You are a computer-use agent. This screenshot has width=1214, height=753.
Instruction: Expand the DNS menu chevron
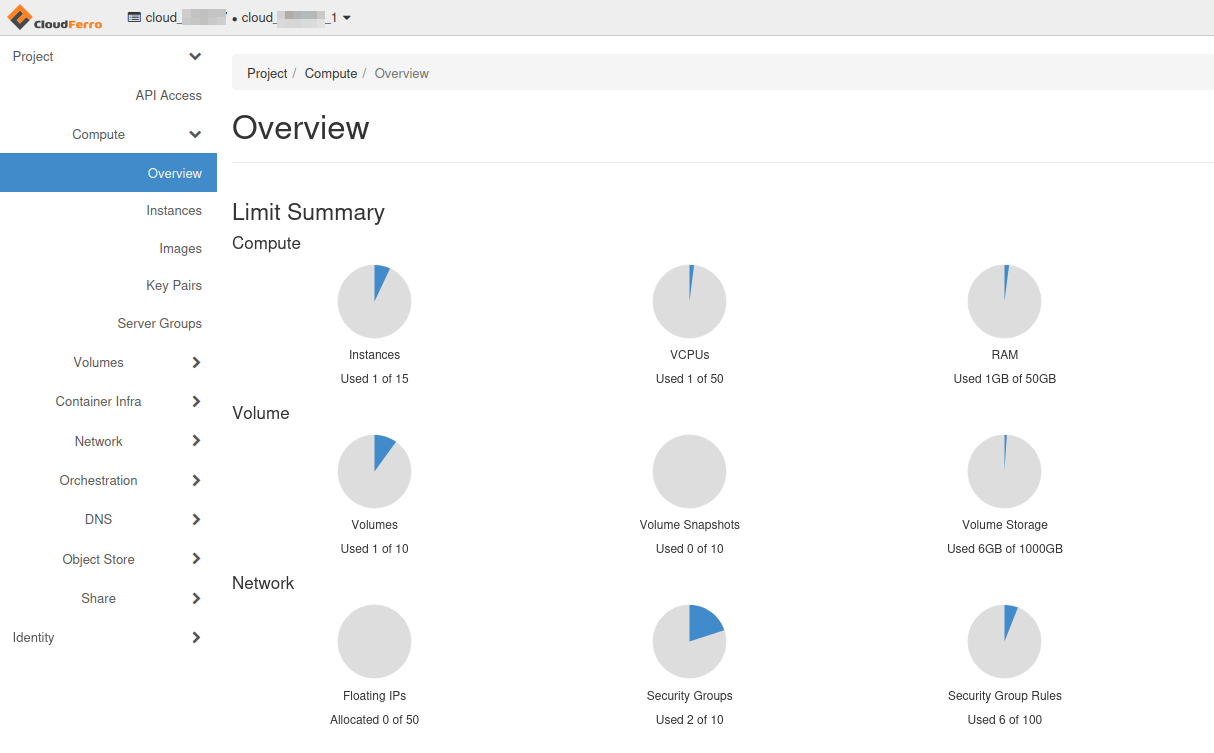pos(196,520)
